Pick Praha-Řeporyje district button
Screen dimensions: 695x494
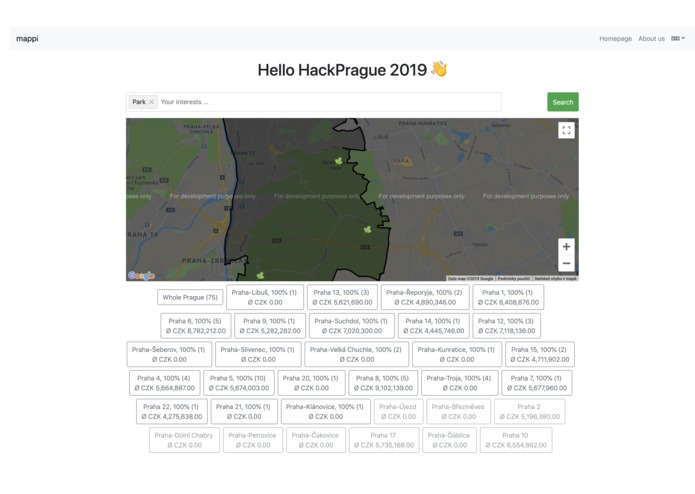pyautogui.click(x=425, y=297)
